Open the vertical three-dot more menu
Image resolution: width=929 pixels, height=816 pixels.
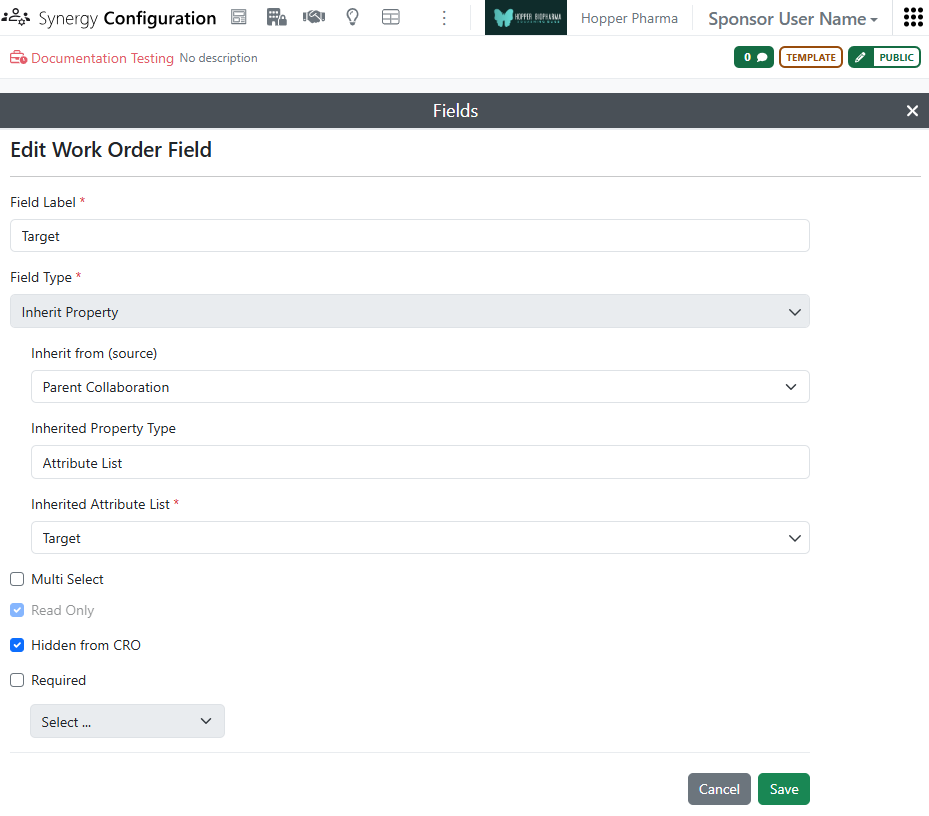(444, 18)
